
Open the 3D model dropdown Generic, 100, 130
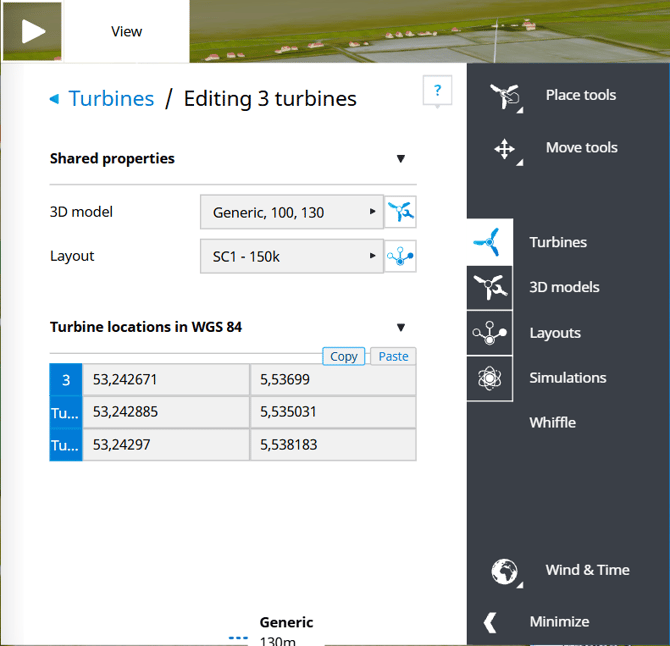tap(292, 212)
